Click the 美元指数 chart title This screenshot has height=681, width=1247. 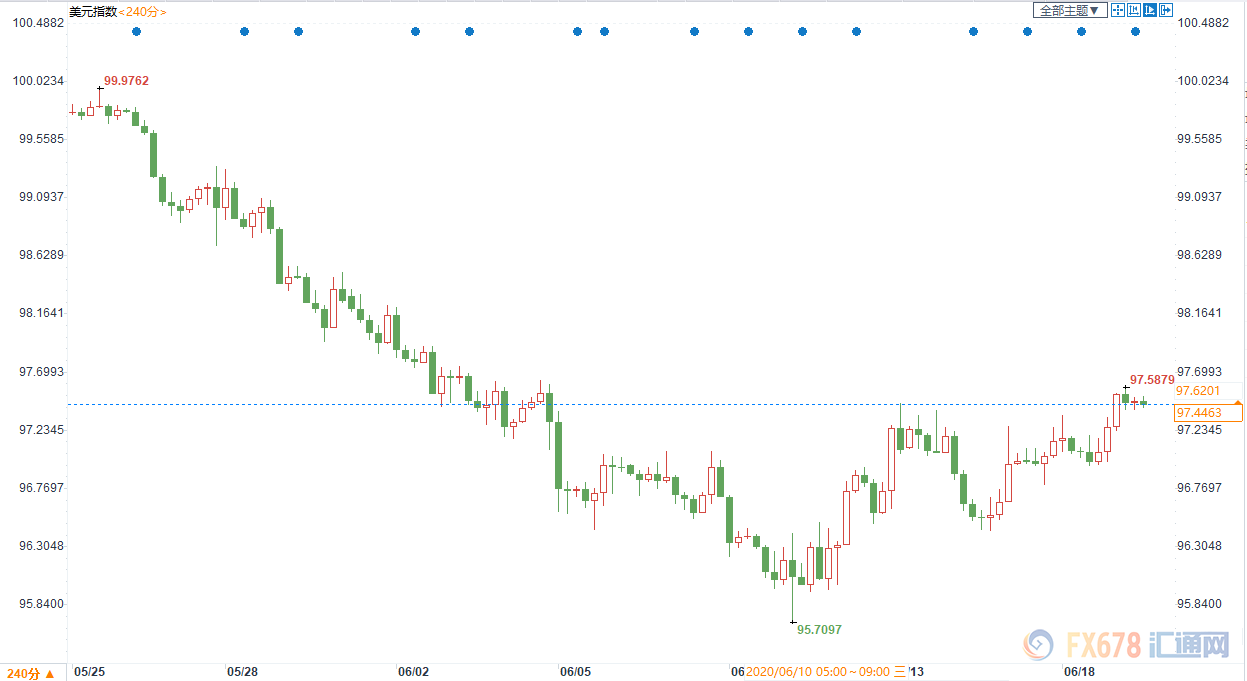coord(93,11)
